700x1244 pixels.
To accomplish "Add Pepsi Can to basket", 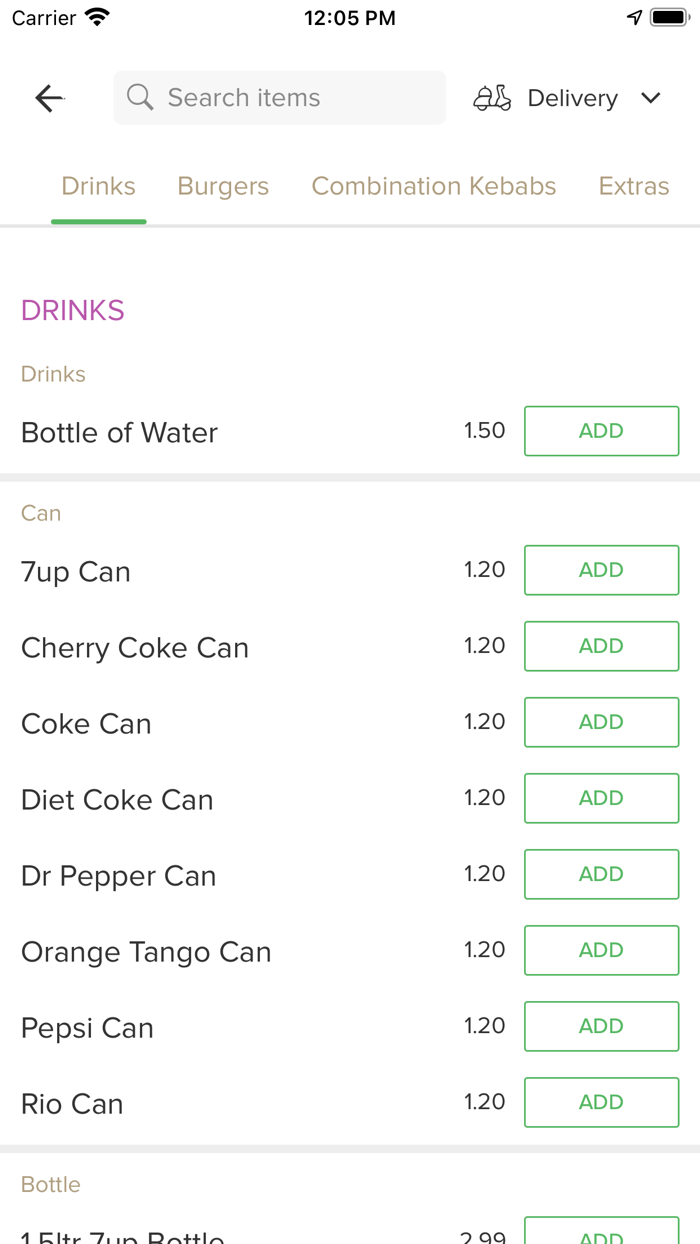I will click(601, 1026).
